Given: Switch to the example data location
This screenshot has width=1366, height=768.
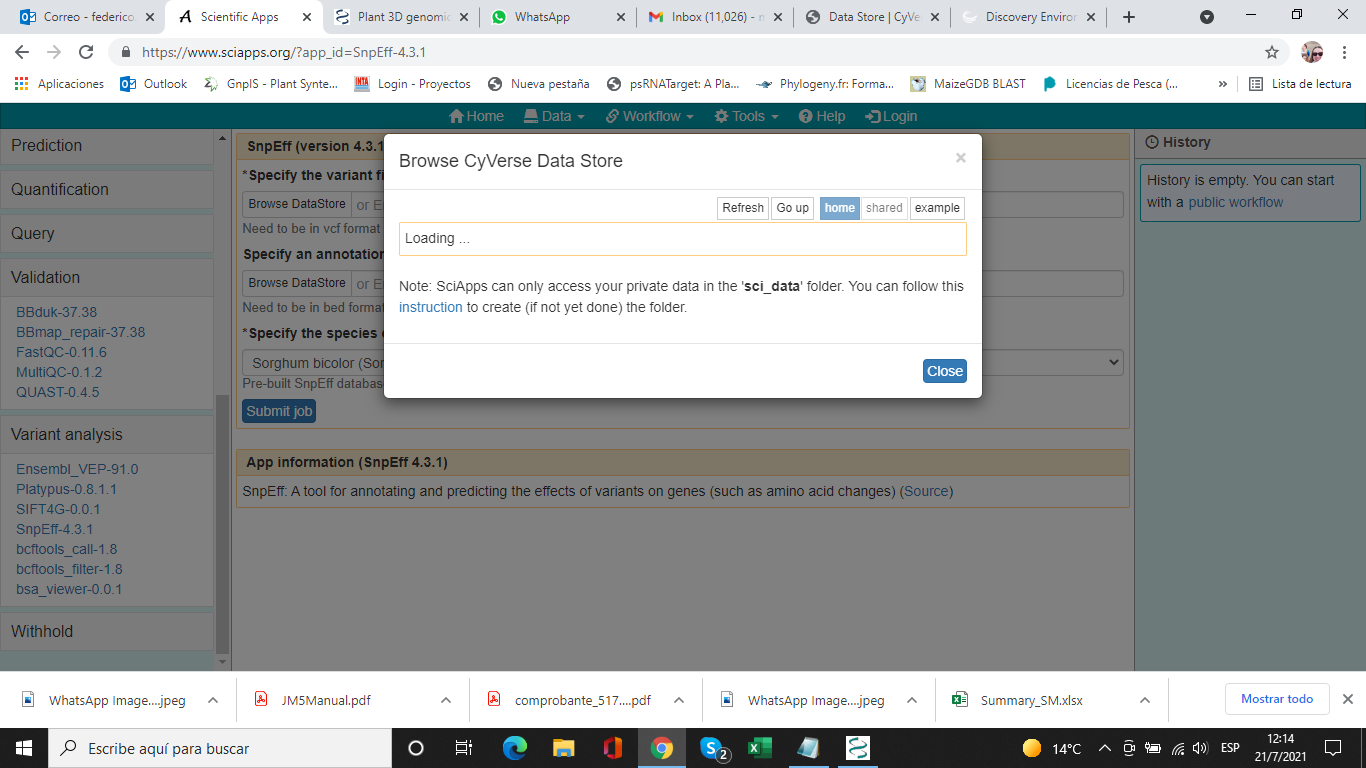Looking at the screenshot, I should coord(937,208).
